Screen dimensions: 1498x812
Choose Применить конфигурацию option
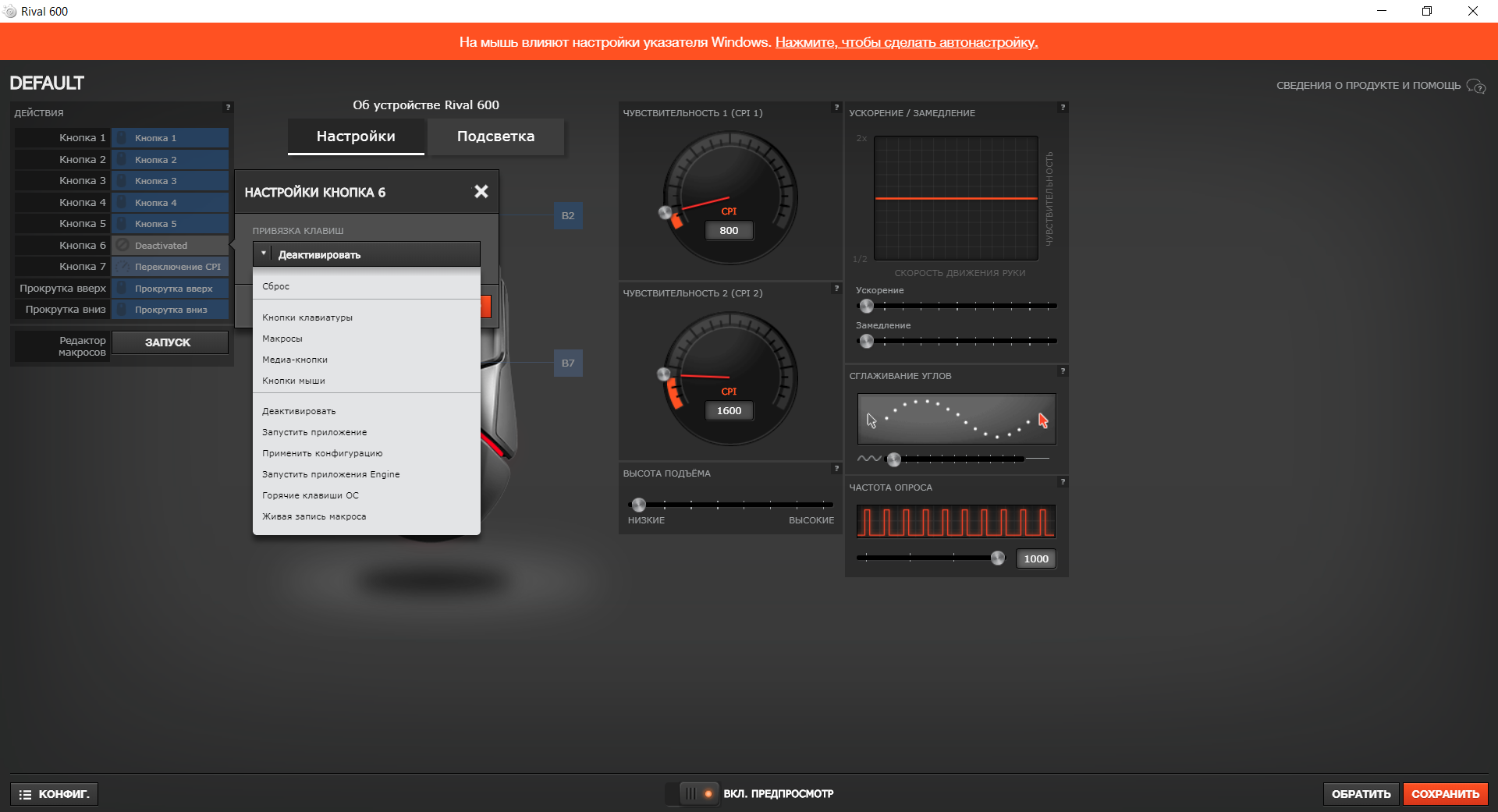click(366, 453)
